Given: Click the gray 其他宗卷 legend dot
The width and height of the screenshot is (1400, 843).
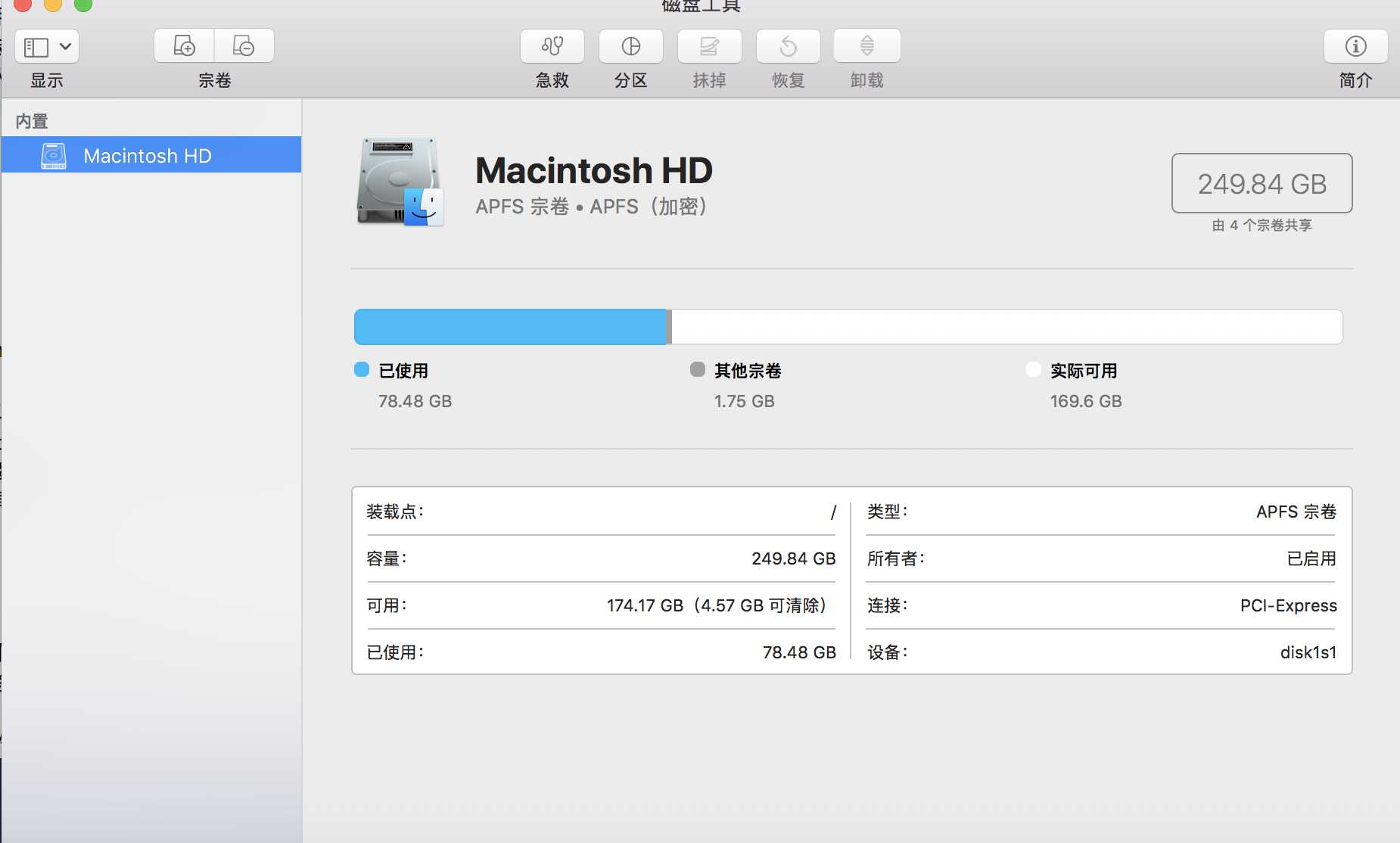Looking at the screenshot, I should point(698,369).
